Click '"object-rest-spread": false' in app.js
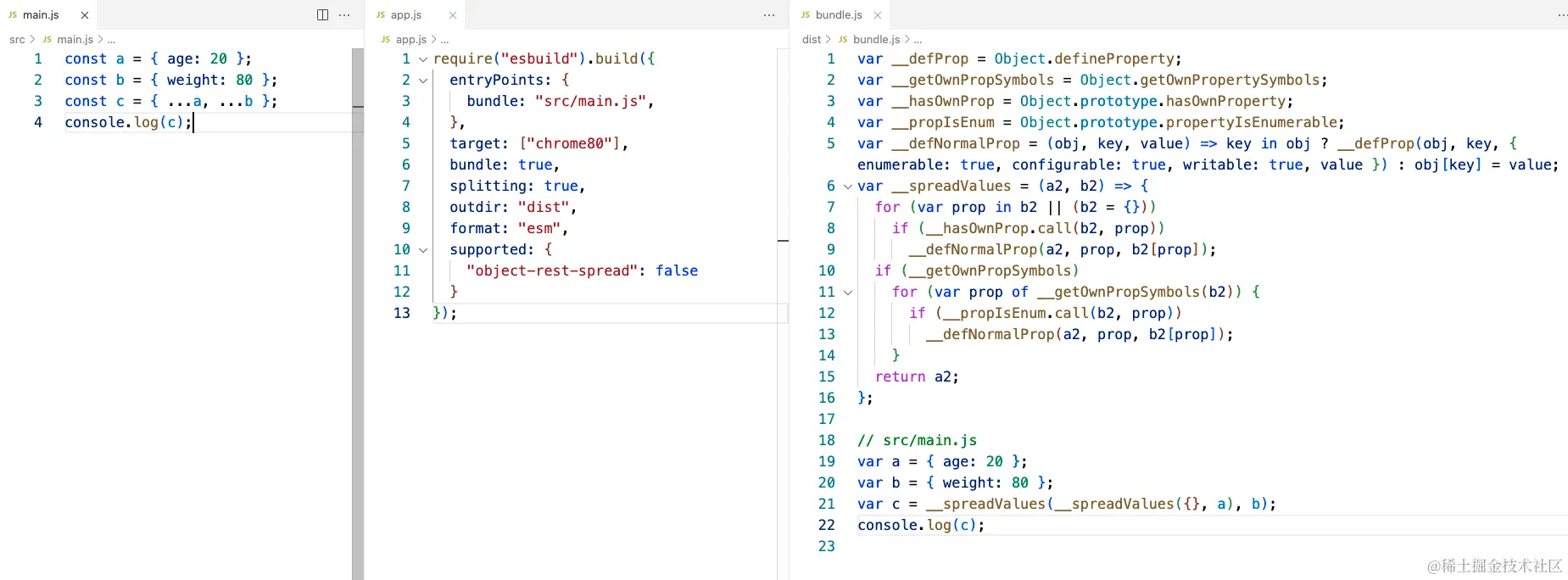 [583, 270]
